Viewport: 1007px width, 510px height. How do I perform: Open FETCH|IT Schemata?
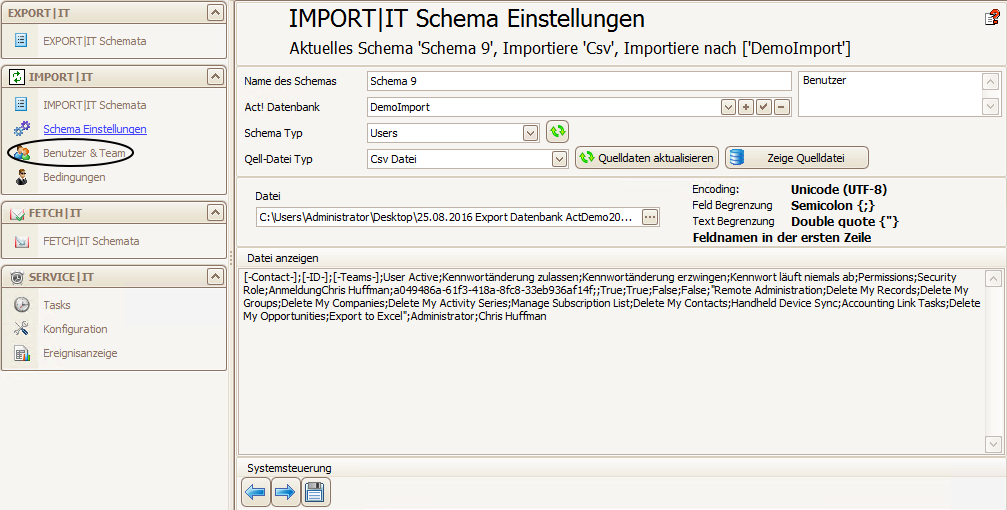point(91,241)
